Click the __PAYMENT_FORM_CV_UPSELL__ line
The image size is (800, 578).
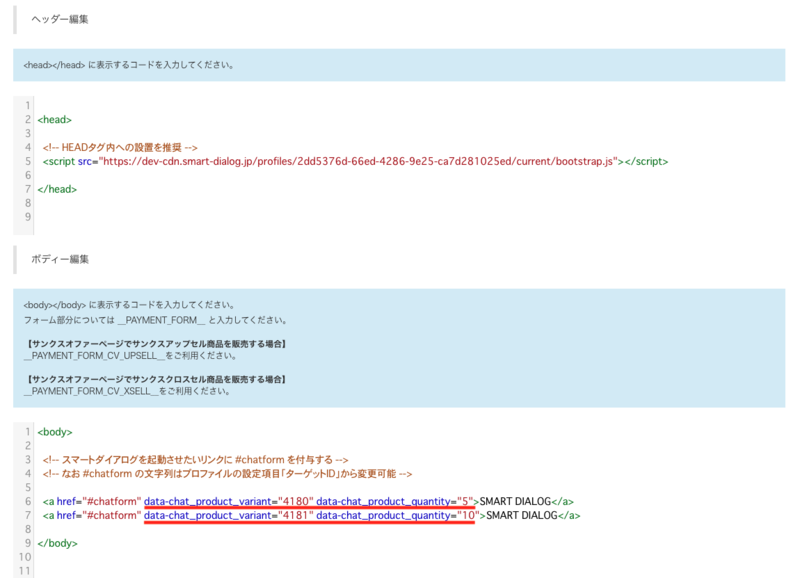pyautogui.click(x=130, y=356)
